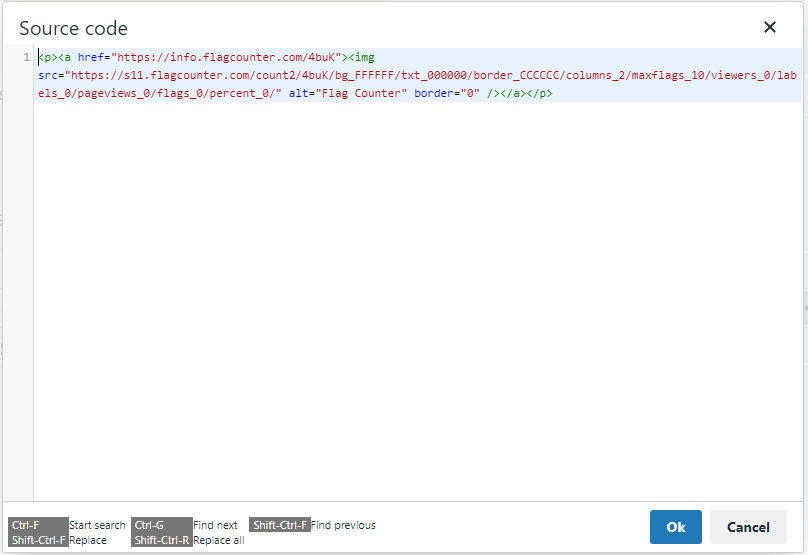This screenshot has height=555, width=808.
Task: Click the alt "Flag Counter" value
Action: pos(361,93)
